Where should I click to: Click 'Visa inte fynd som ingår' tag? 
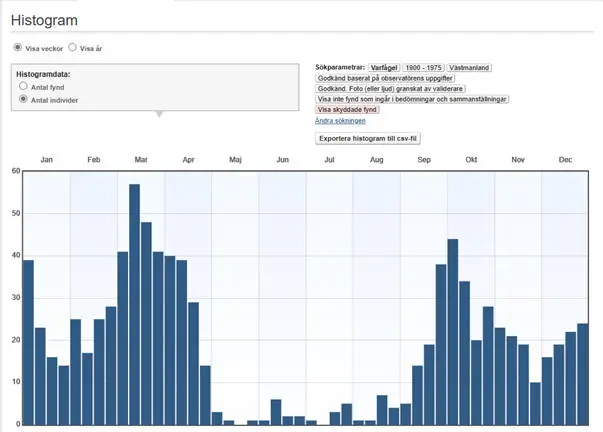point(412,99)
